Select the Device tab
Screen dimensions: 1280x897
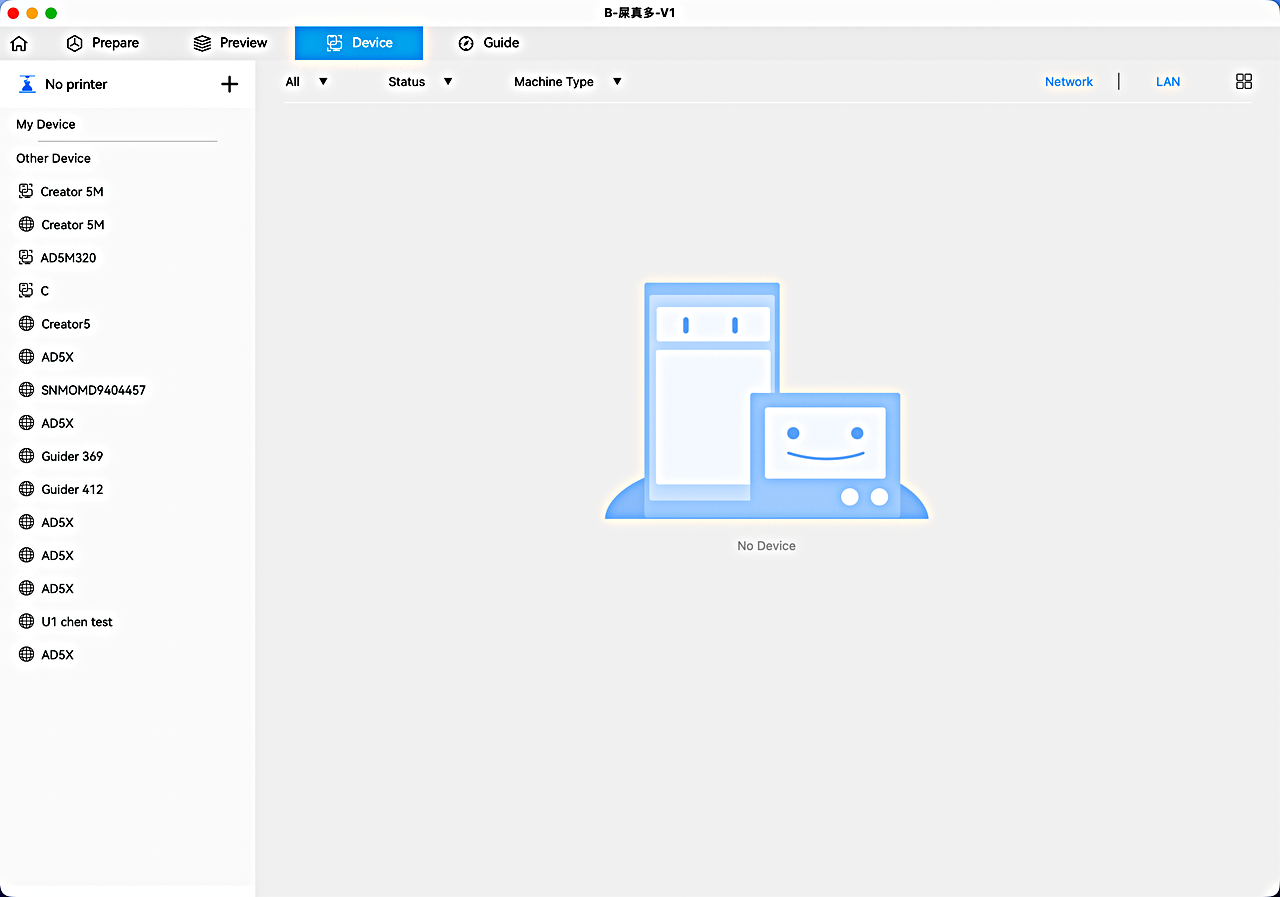coord(359,43)
